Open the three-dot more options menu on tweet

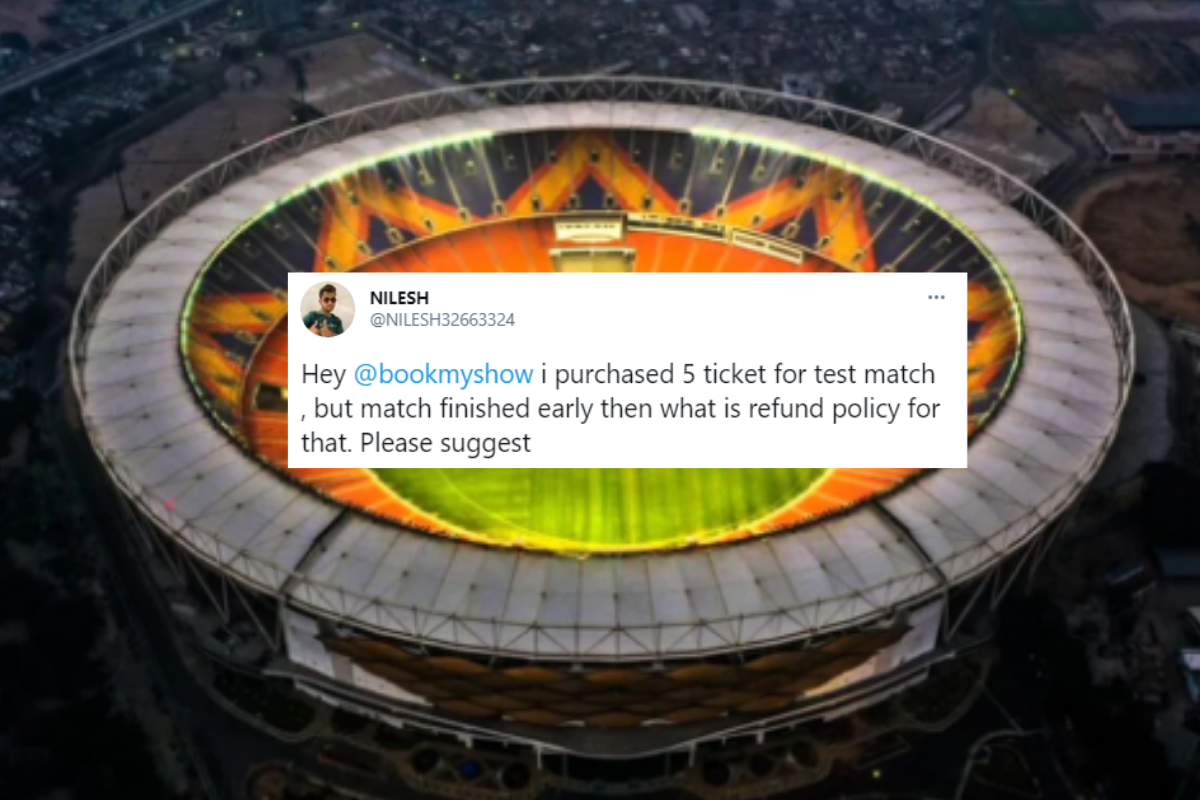coord(936,298)
